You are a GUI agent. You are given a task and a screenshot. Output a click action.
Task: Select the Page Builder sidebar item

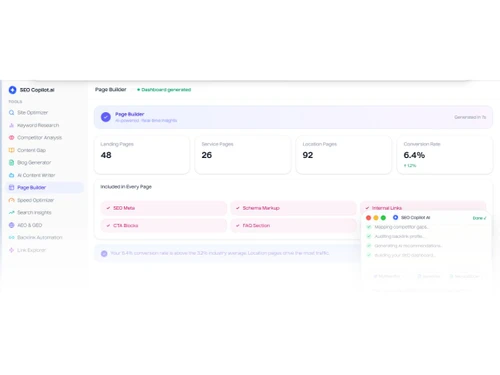tap(45, 188)
